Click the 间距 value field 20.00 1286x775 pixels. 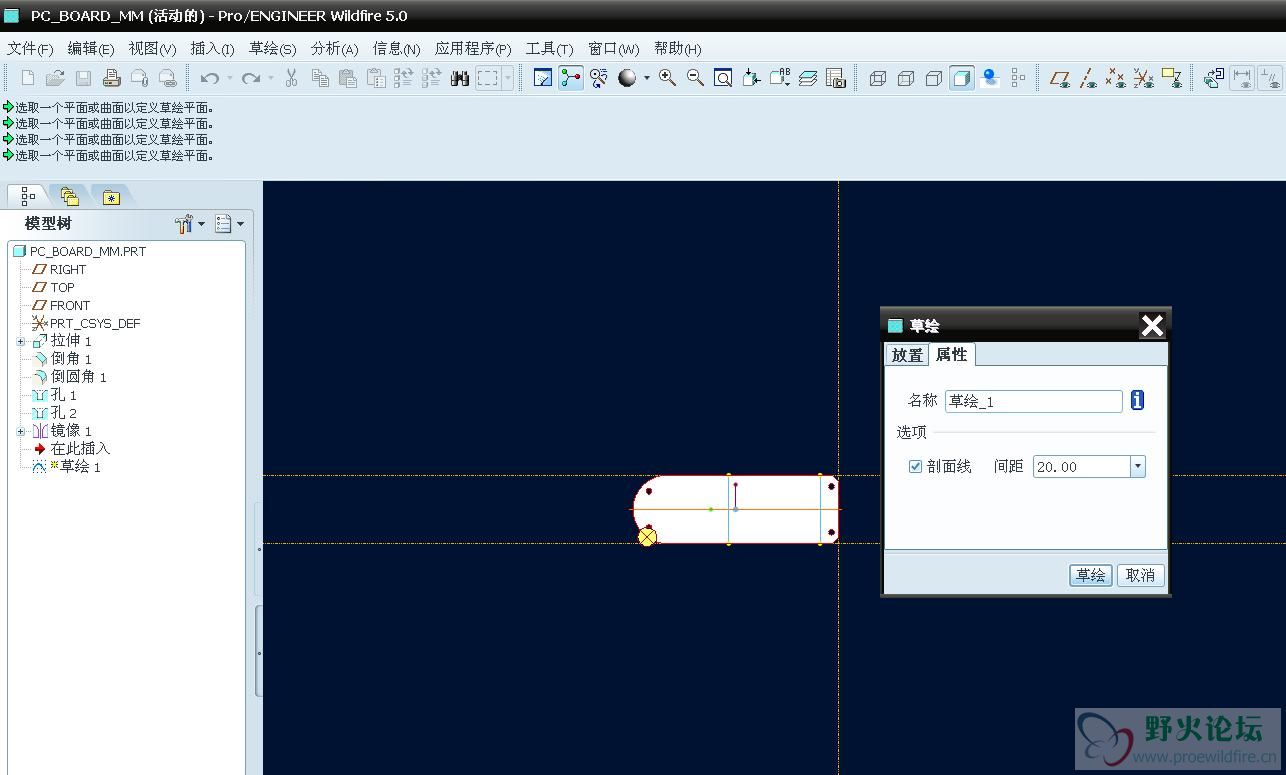coord(1082,467)
